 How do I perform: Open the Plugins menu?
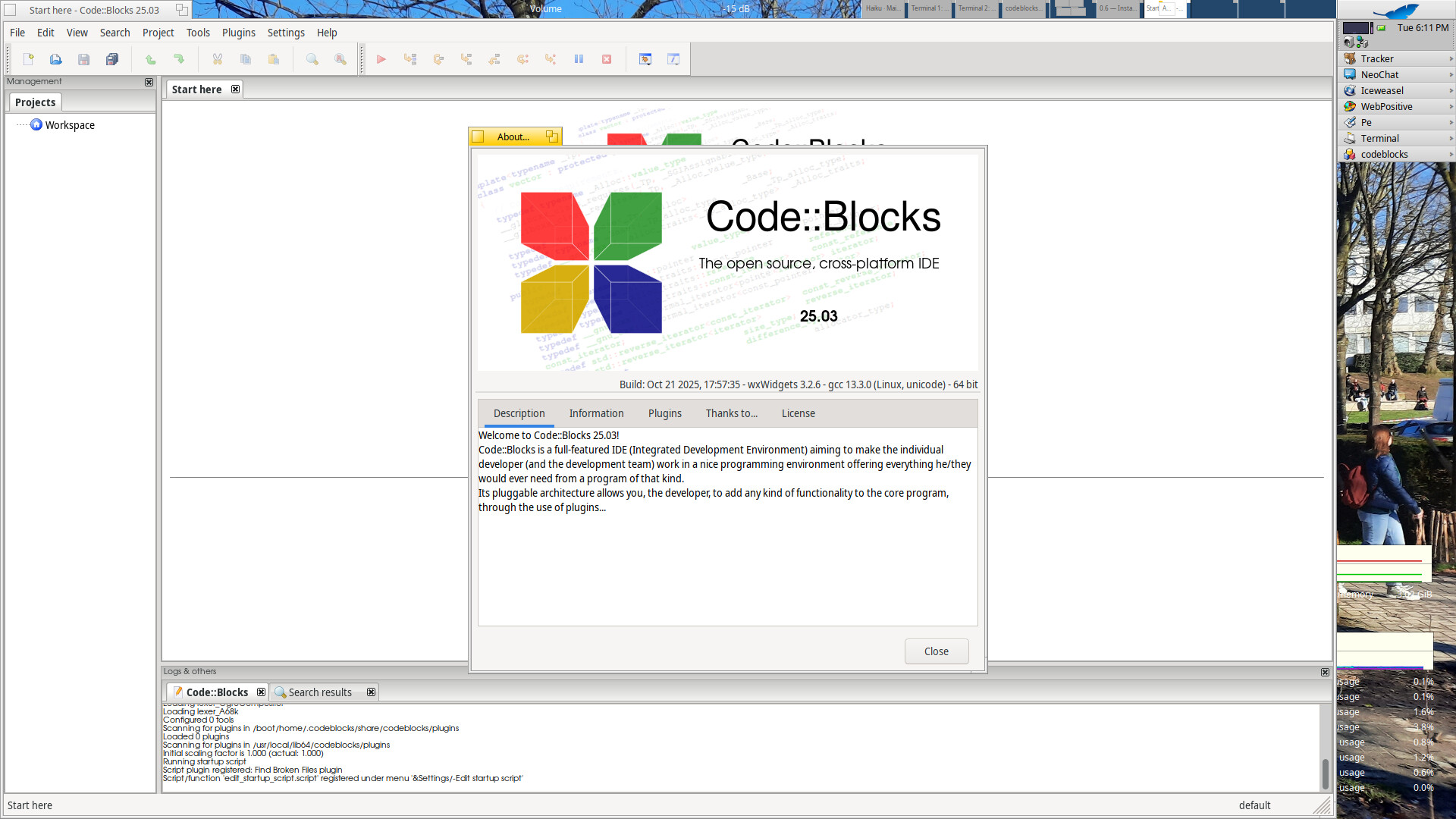tap(238, 33)
